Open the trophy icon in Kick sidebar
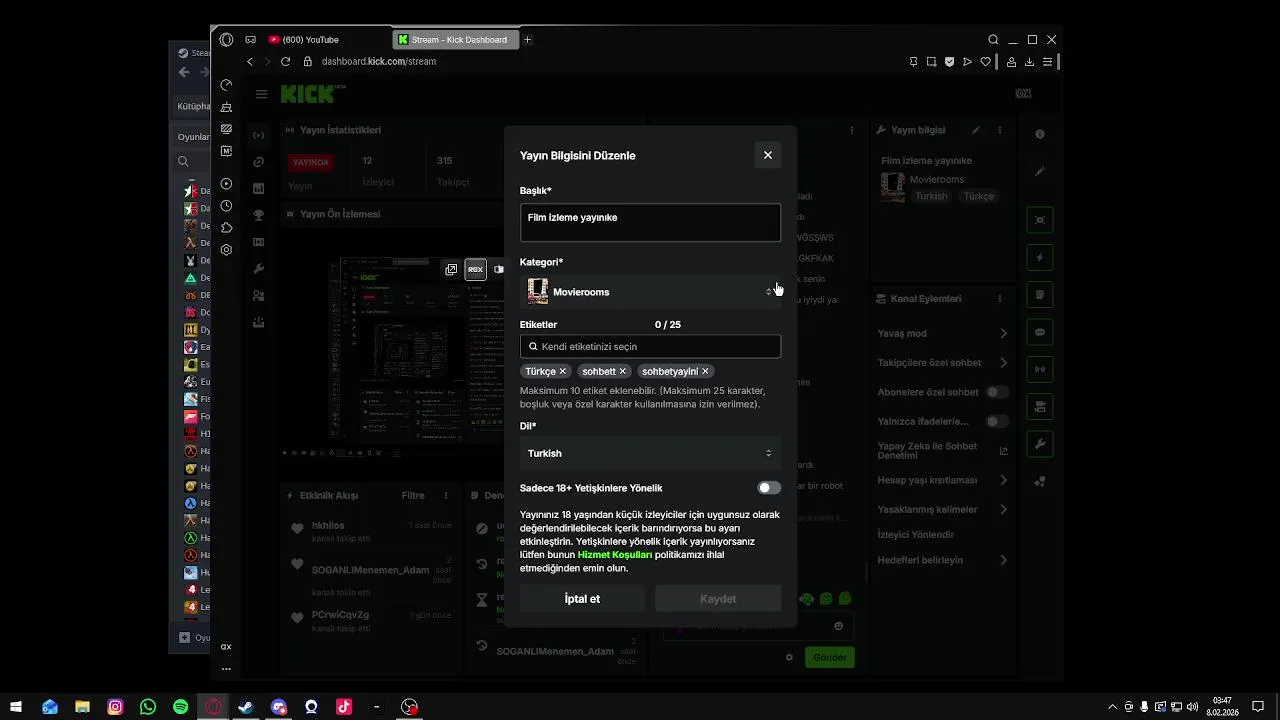1280x720 pixels. click(x=259, y=215)
